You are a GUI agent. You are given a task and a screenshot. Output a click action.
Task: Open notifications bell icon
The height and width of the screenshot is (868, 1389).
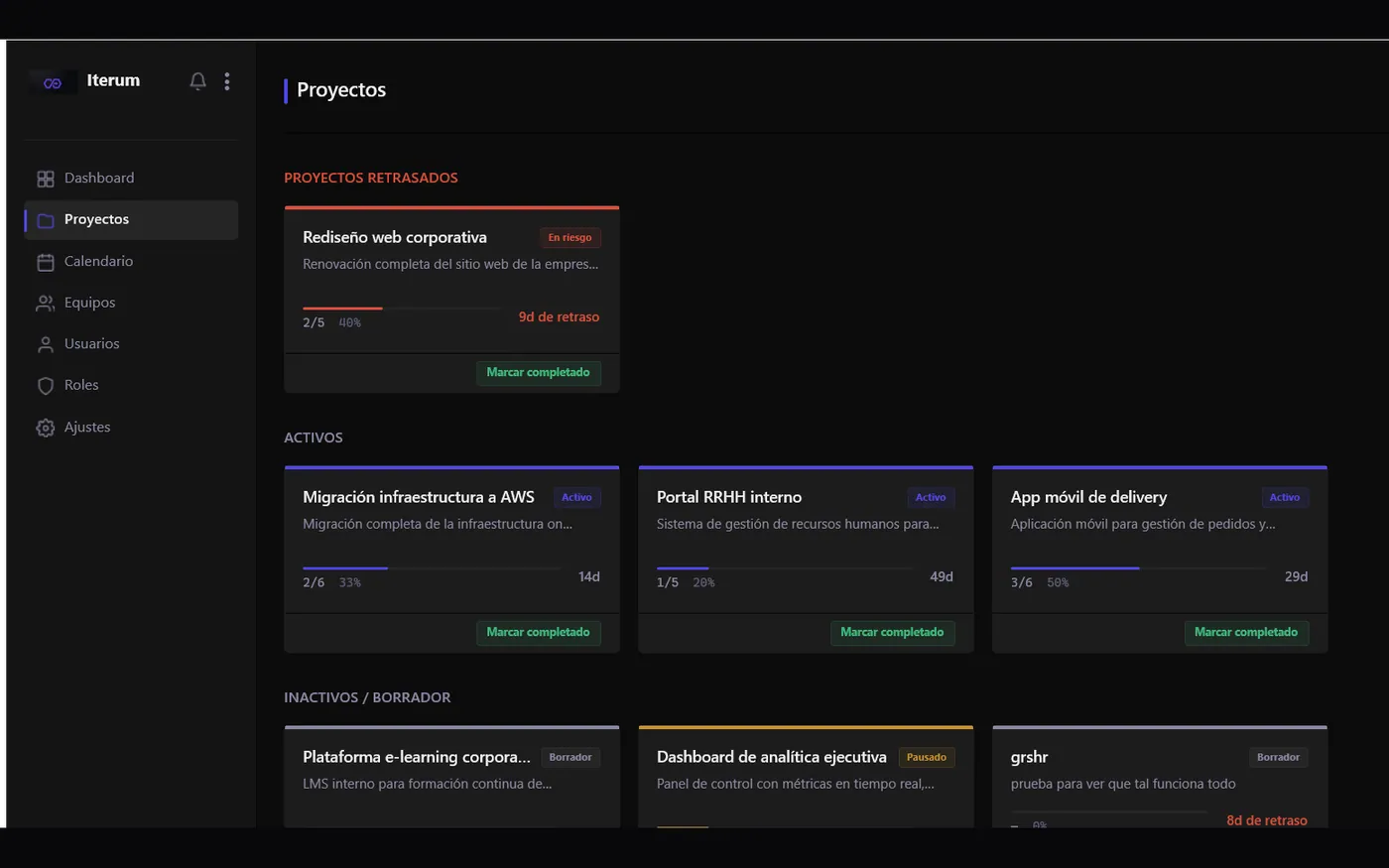pyautogui.click(x=198, y=81)
